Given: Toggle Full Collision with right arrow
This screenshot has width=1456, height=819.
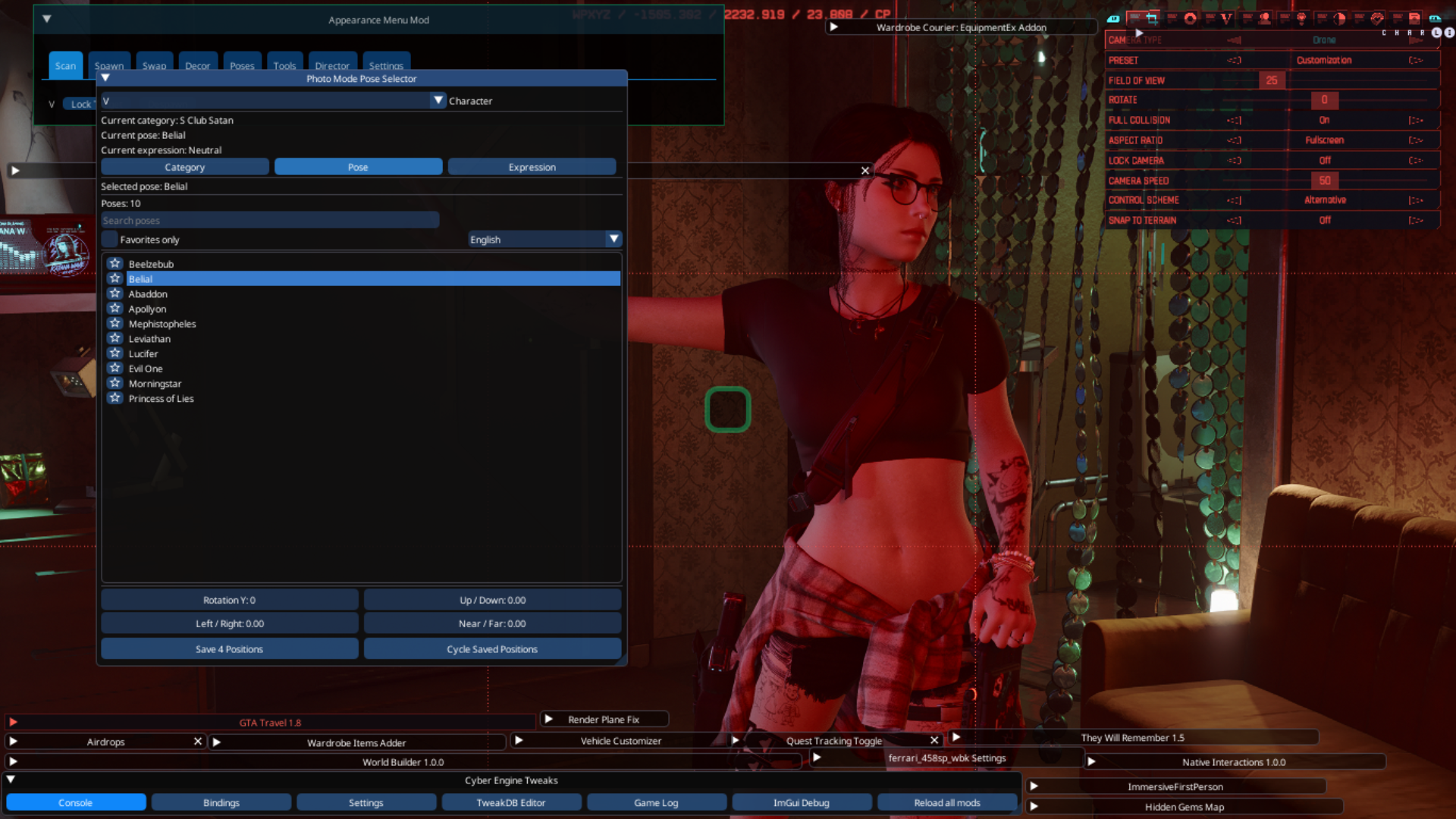Looking at the screenshot, I should tap(1415, 120).
